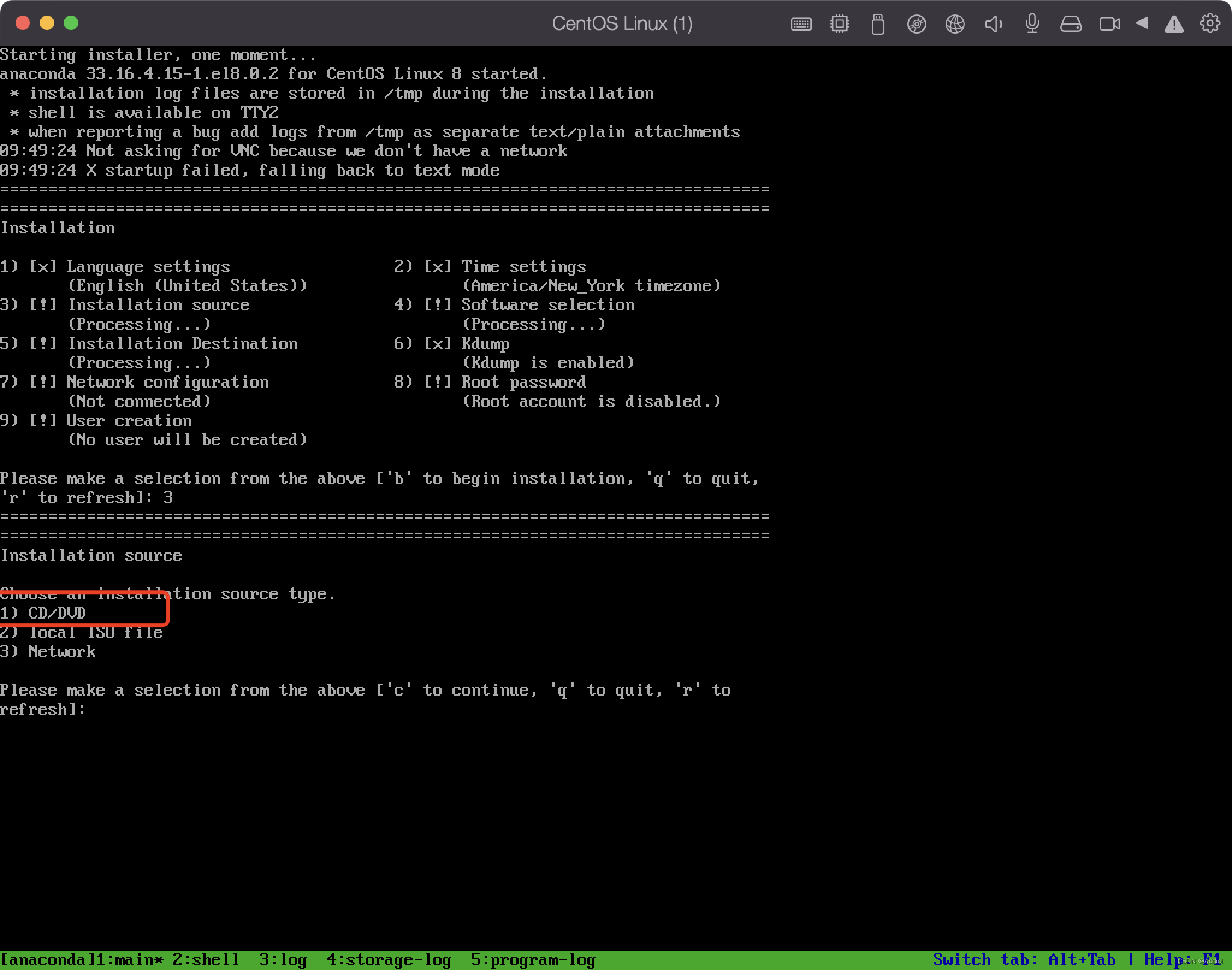Image resolution: width=1232 pixels, height=970 pixels.
Task: Open the CPU chip settings icon
Action: [839, 24]
